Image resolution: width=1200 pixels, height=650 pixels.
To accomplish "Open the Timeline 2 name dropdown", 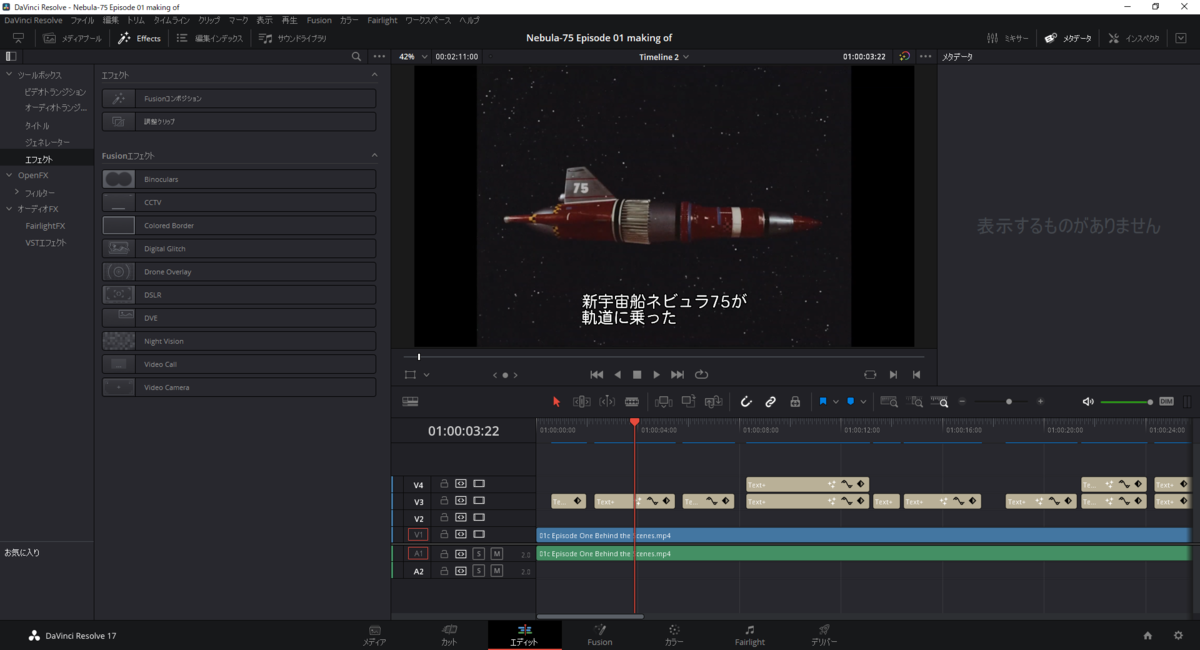I will [x=664, y=57].
